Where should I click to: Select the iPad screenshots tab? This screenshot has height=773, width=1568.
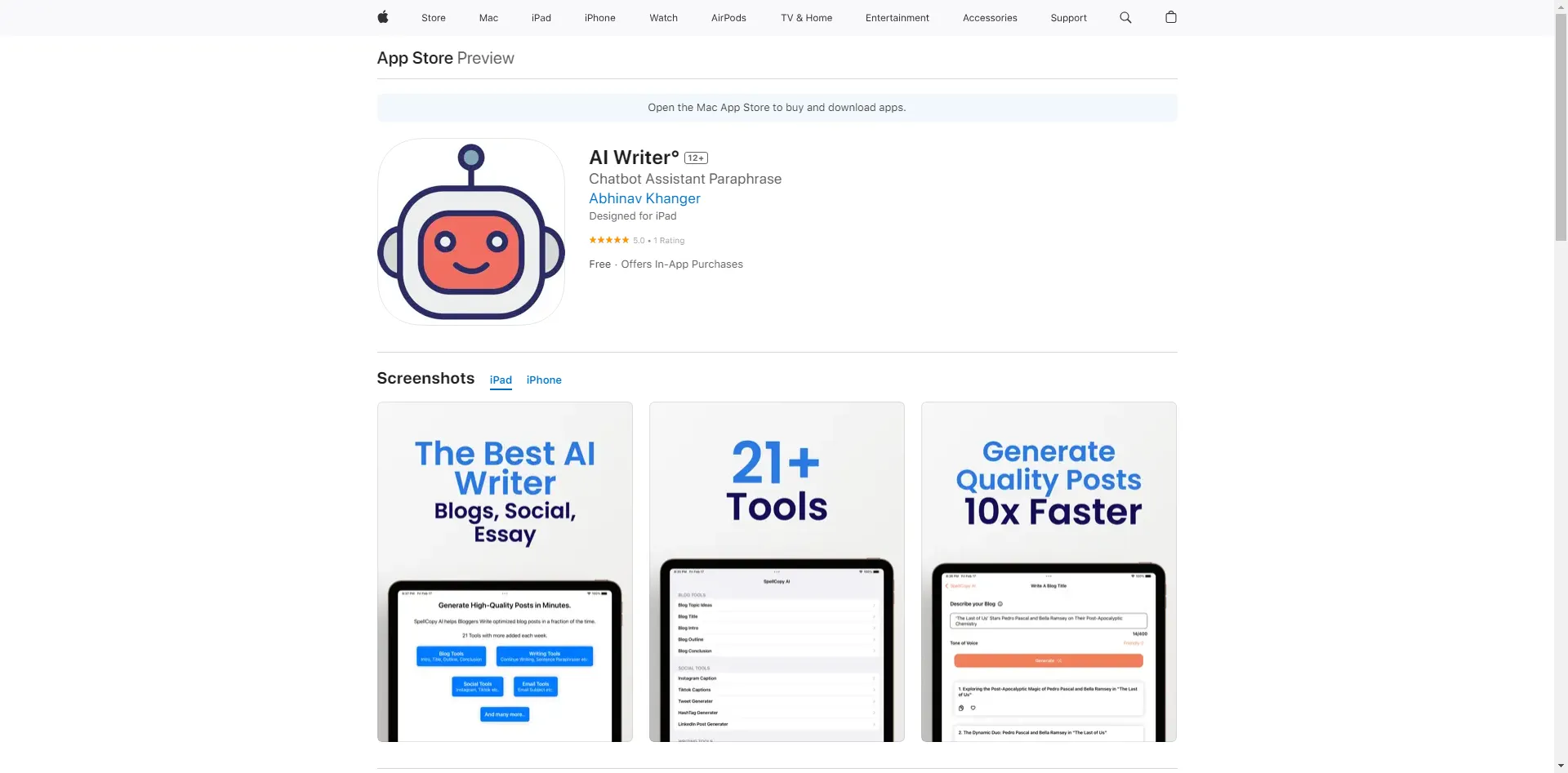coord(501,380)
